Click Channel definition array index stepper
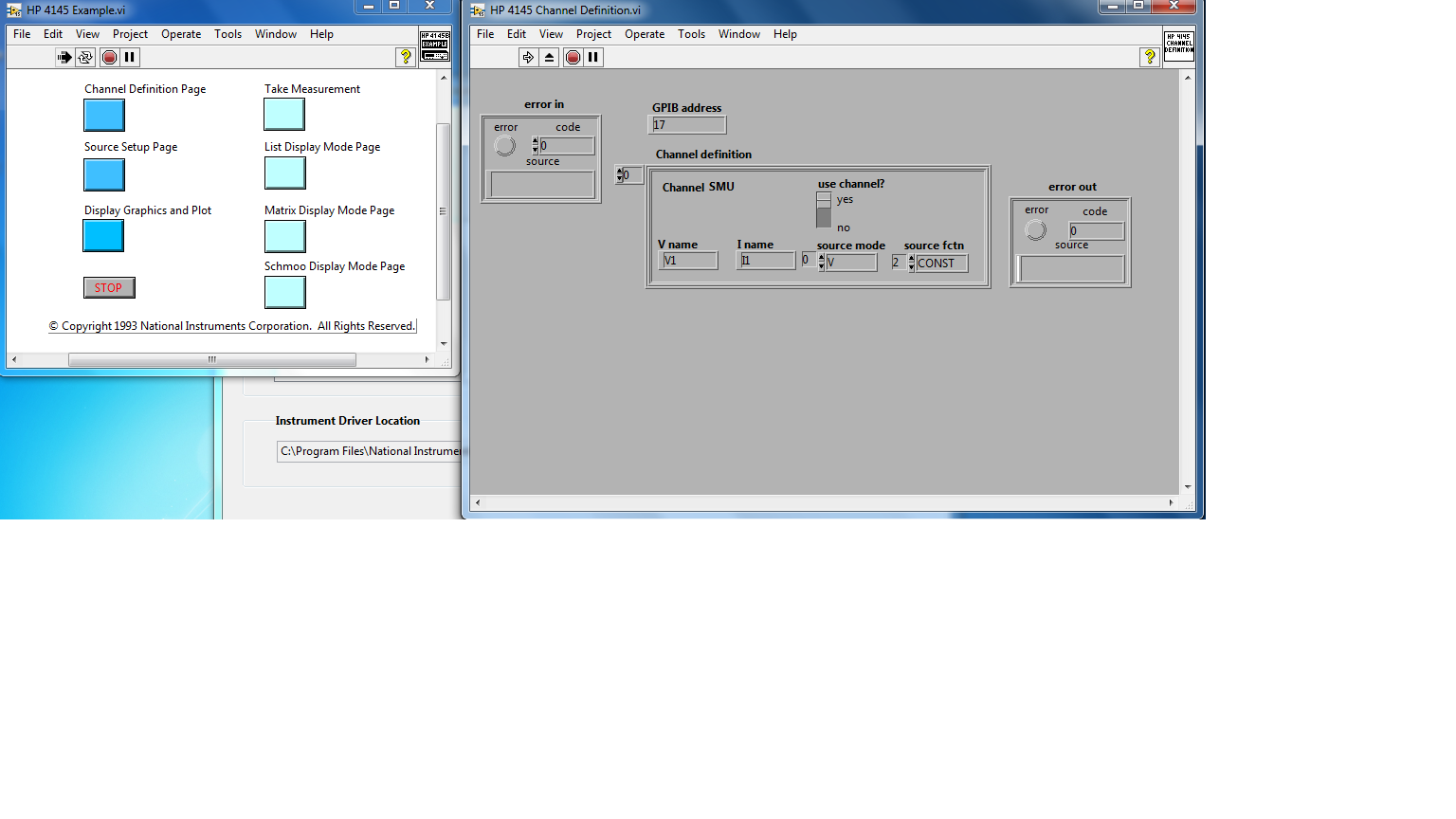Viewport: 1456px width, 819px height. [x=619, y=175]
